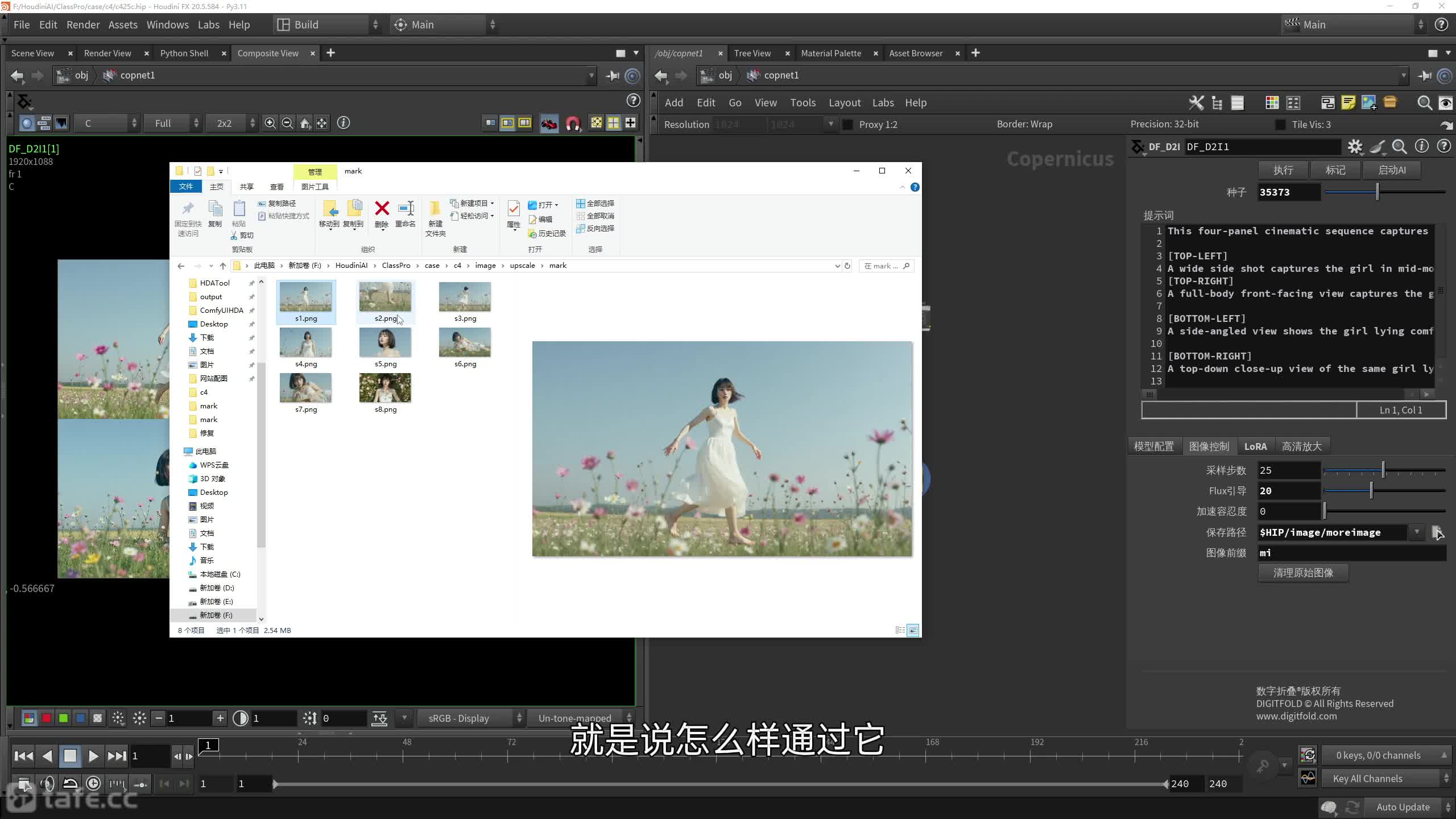Switch to the 高清放大 tab

[x=1301, y=446]
